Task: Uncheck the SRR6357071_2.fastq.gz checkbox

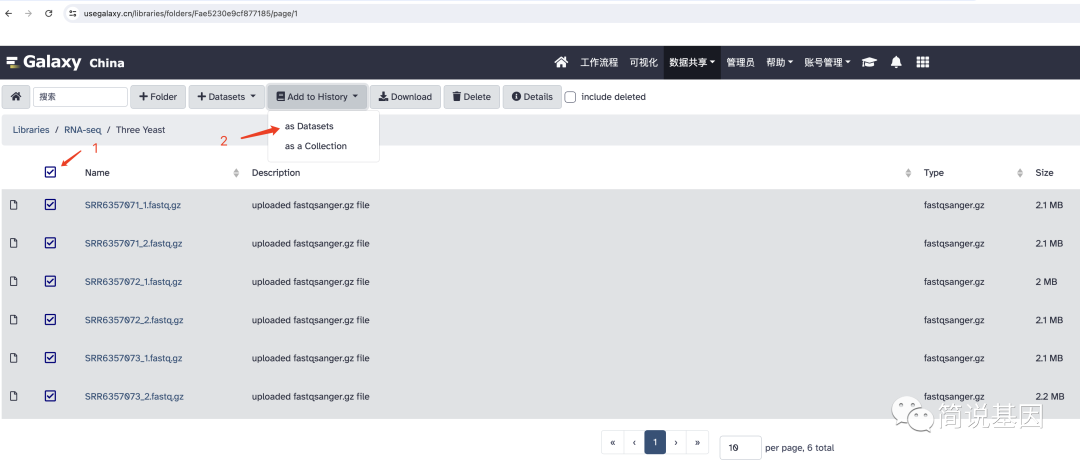Action: (50, 243)
